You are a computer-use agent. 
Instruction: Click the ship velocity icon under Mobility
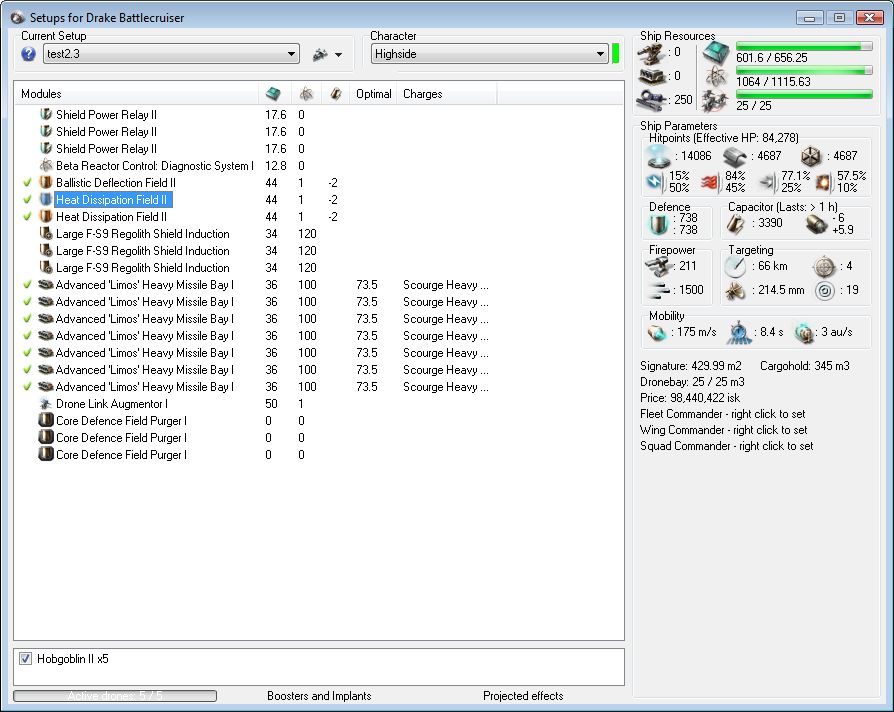pos(658,333)
